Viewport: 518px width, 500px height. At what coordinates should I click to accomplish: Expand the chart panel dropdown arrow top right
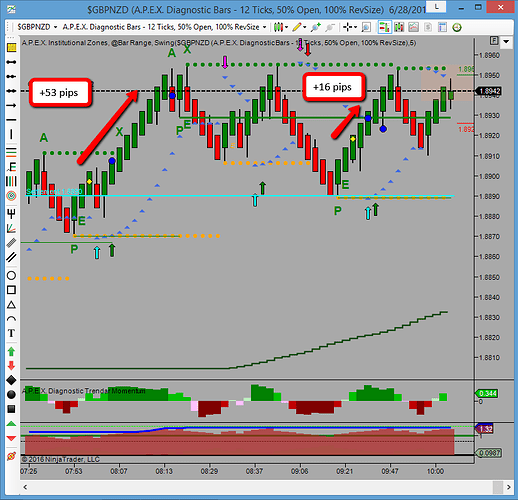(x=506, y=42)
